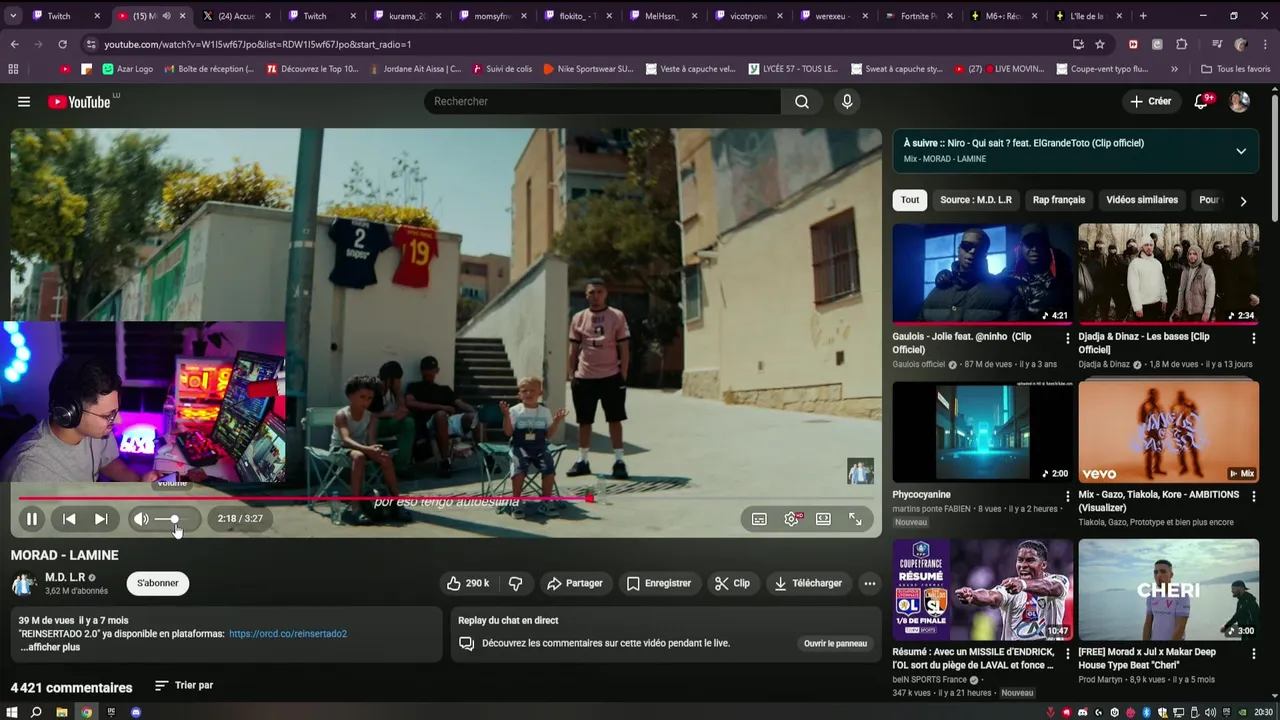This screenshot has width=1280, height=720.
Task: Open the Gaulois - Jolie video thumbnail
Action: 983,274
